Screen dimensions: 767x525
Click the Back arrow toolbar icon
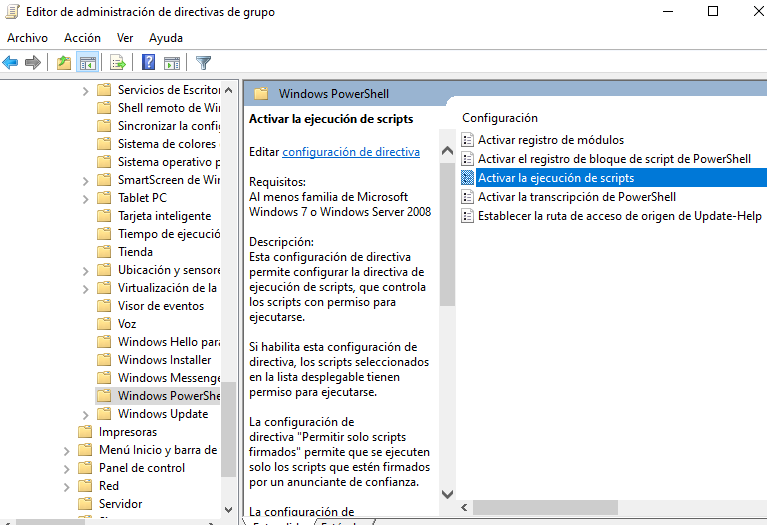(x=10, y=63)
